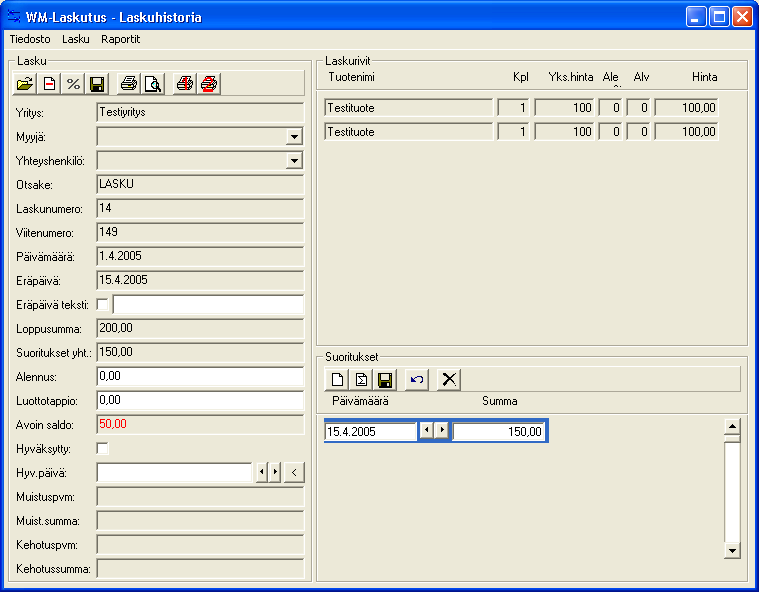759x592 pixels.
Task: Undo payment change with blue arrow
Action: tap(417, 379)
